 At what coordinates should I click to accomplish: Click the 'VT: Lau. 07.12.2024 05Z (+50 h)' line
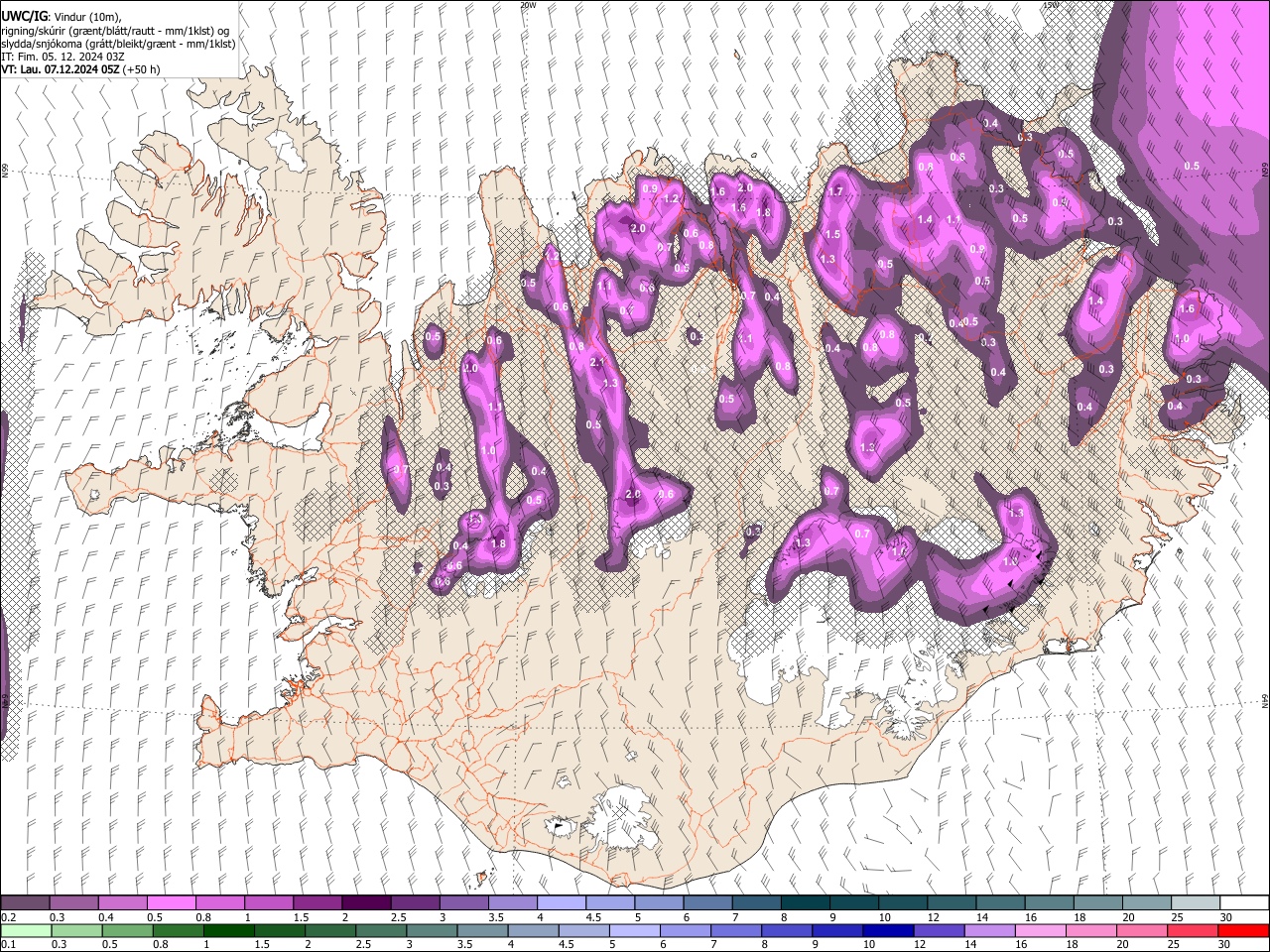(80, 69)
